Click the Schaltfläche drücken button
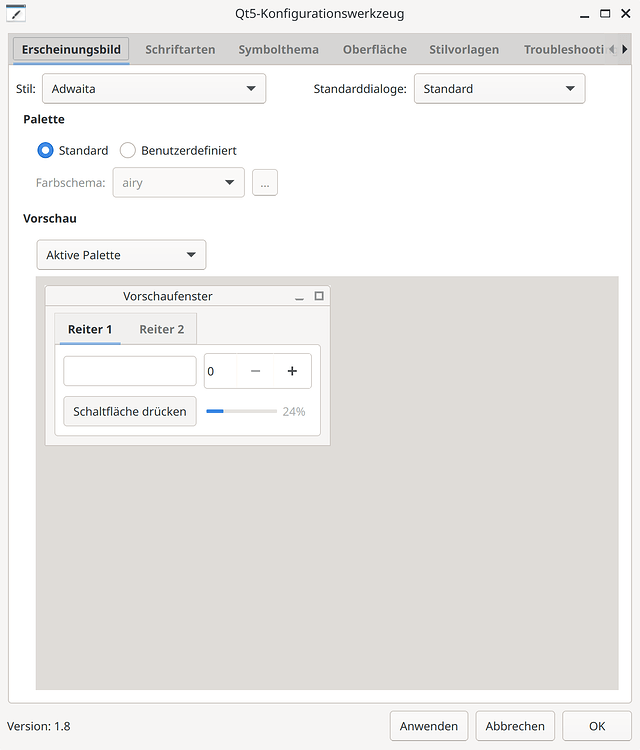640x750 pixels. tap(130, 411)
